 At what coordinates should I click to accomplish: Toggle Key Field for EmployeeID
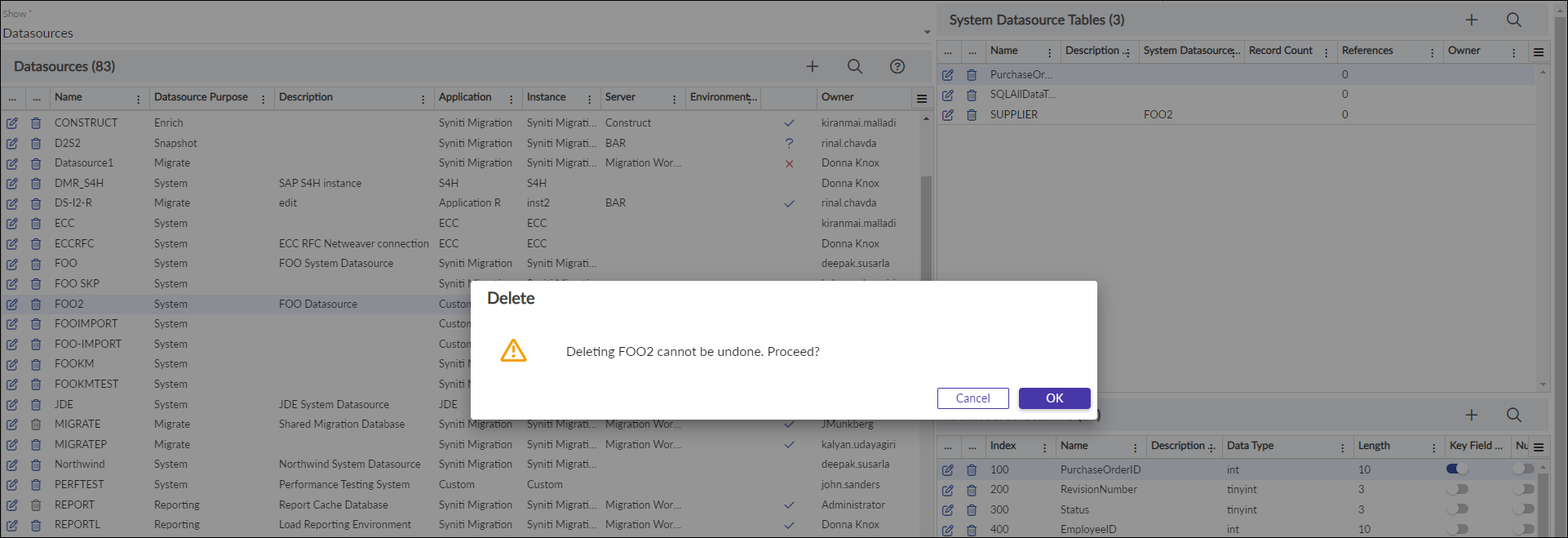1457,529
